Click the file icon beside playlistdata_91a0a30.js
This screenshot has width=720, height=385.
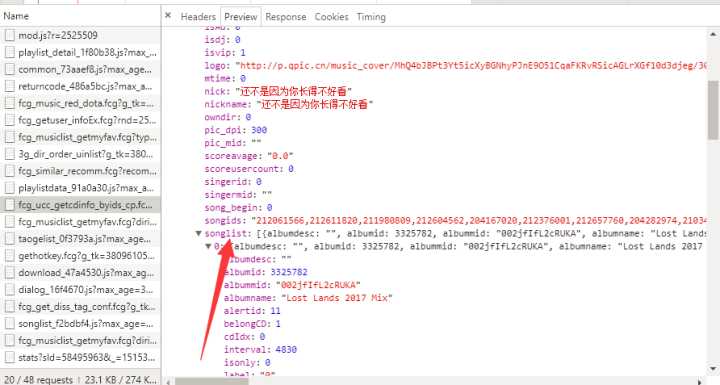click(x=9, y=188)
